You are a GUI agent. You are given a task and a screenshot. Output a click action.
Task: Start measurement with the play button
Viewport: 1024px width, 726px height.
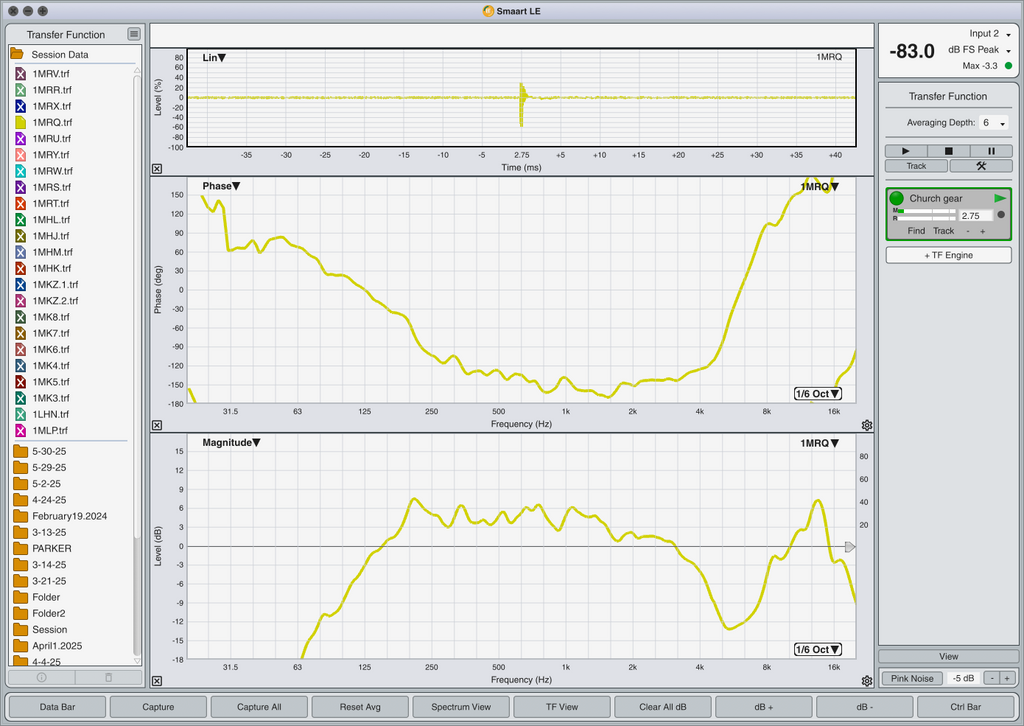pyautogui.click(x=906, y=151)
